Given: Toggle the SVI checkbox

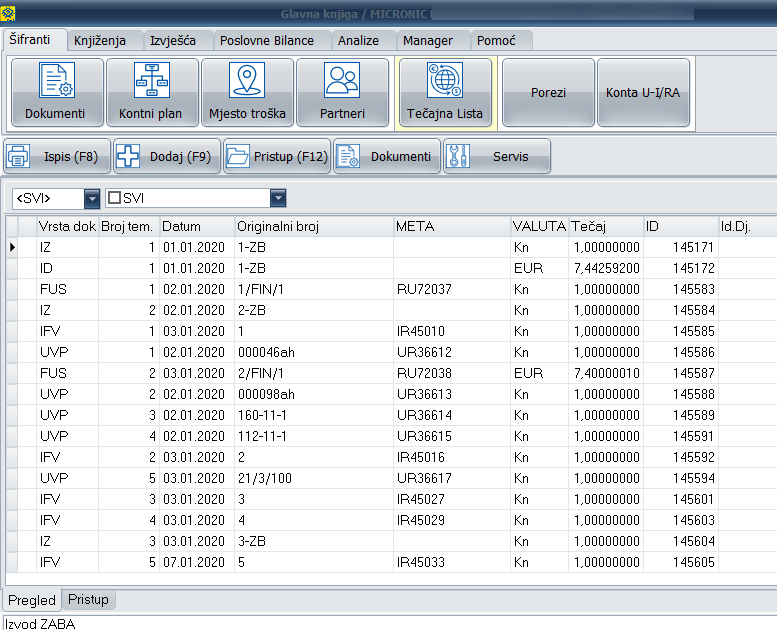Looking at the screenshot, I should click(x=114, y=198).
